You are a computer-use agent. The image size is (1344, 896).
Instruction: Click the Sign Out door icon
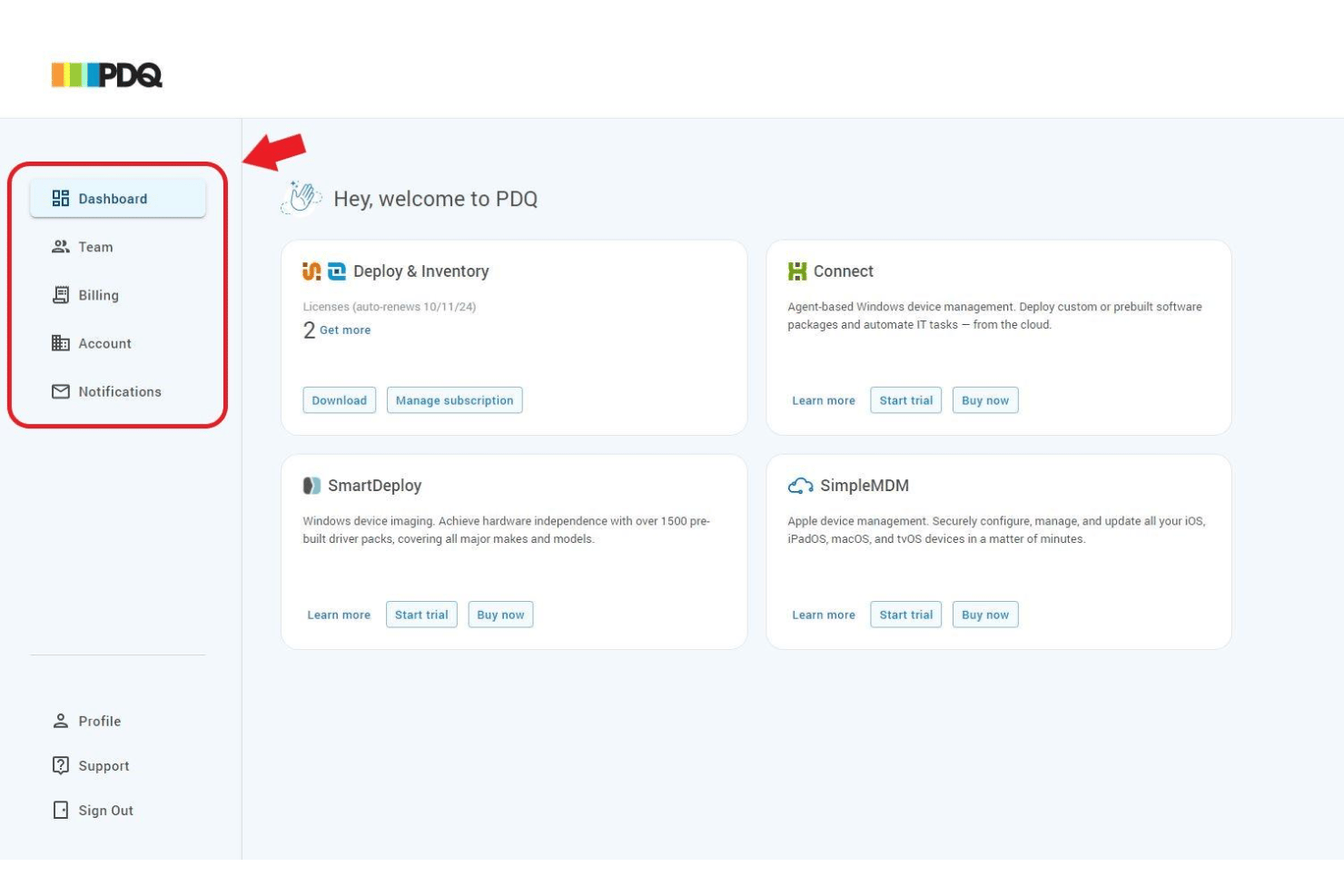61,810
